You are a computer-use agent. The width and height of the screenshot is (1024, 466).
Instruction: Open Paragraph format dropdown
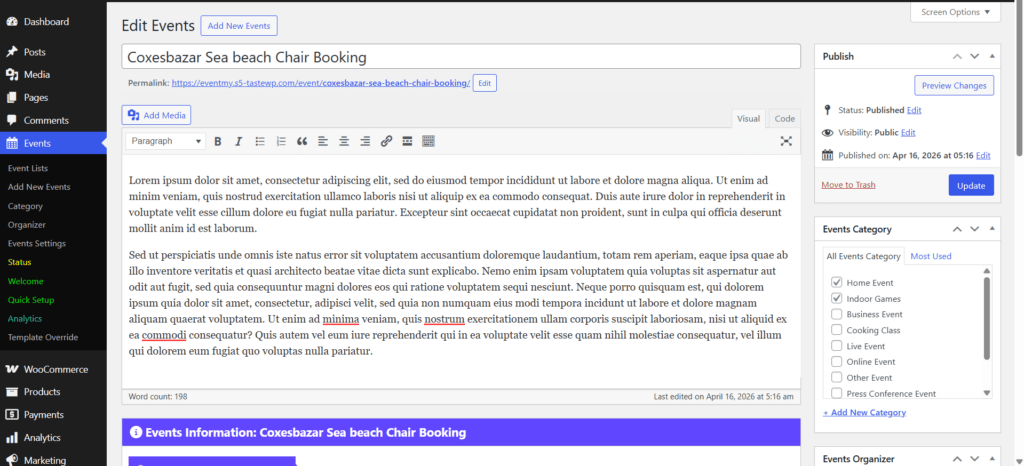(x=166, y=141)
